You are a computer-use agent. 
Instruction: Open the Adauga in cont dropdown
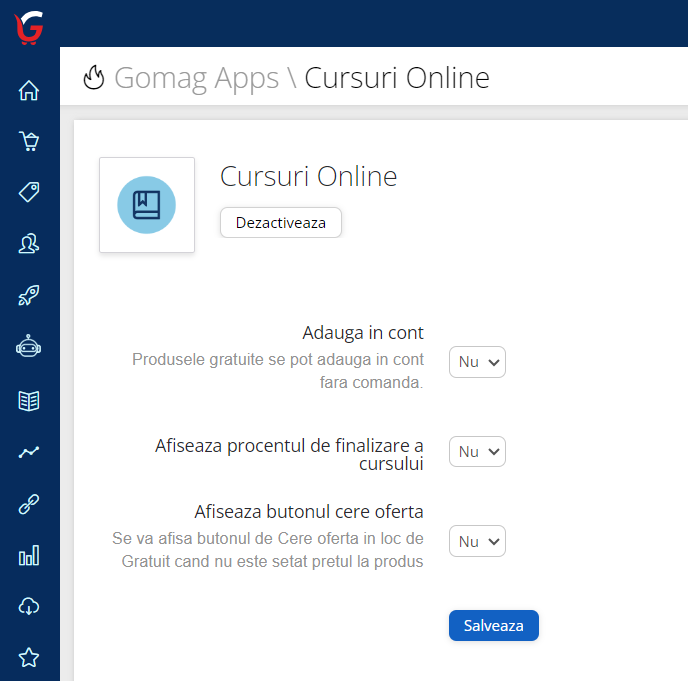tap(477, 362)
